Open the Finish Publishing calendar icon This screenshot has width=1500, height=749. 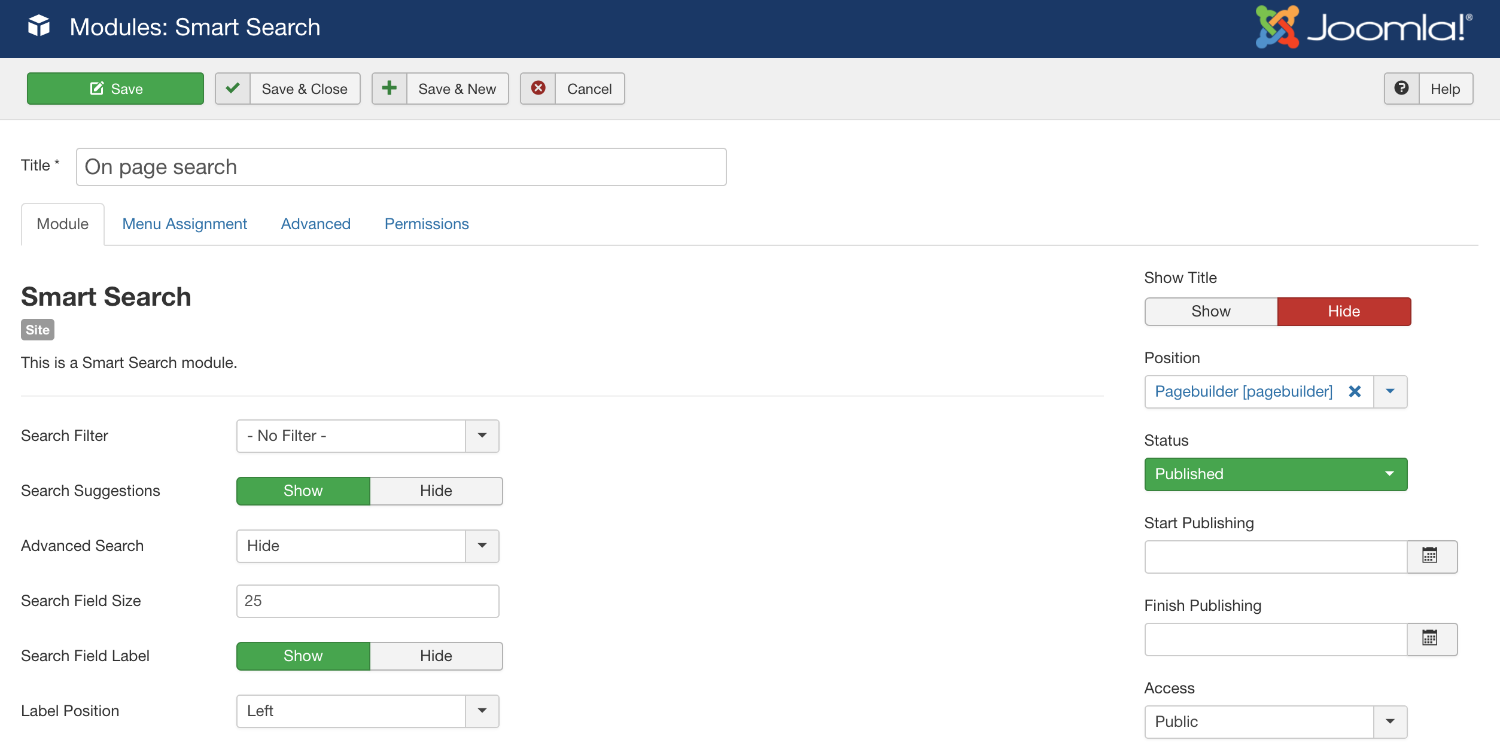pyautogui.click(x=1432, y=639)
